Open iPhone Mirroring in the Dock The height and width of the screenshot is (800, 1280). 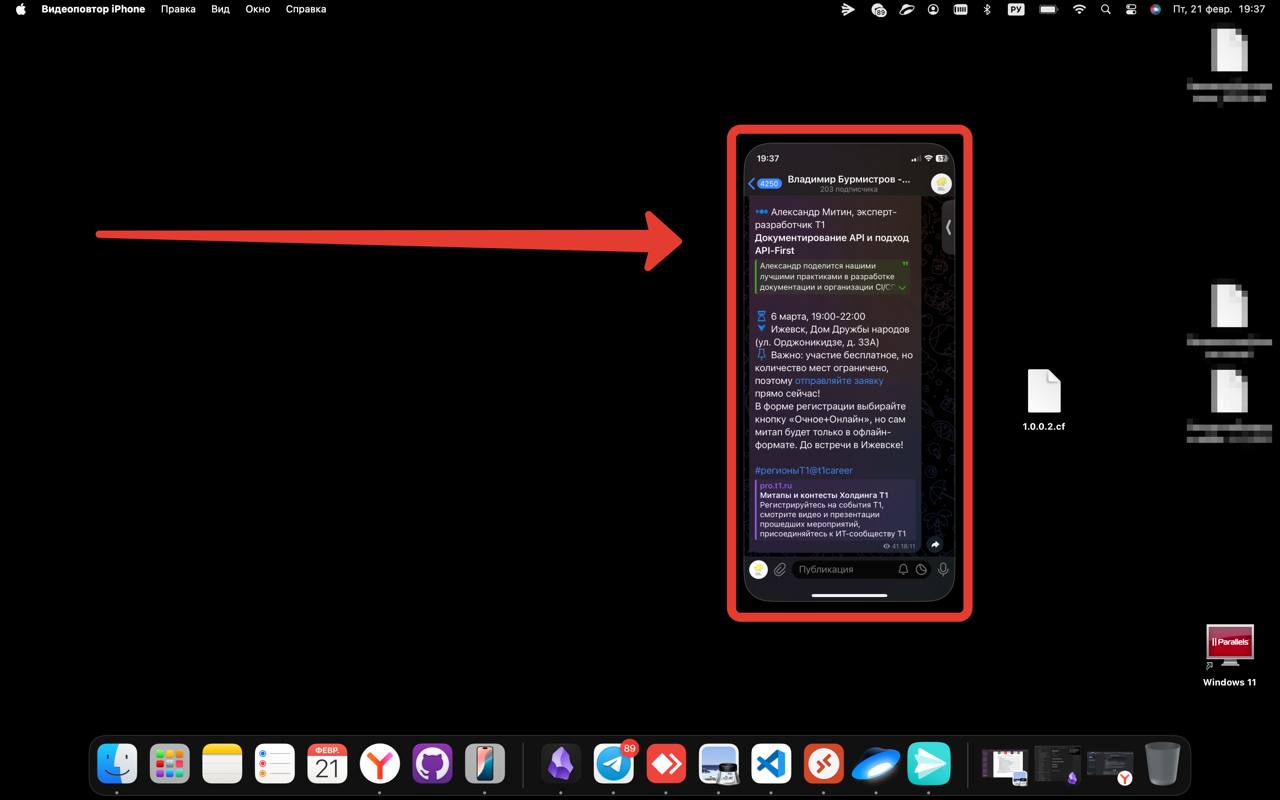[x=485, y=765]
